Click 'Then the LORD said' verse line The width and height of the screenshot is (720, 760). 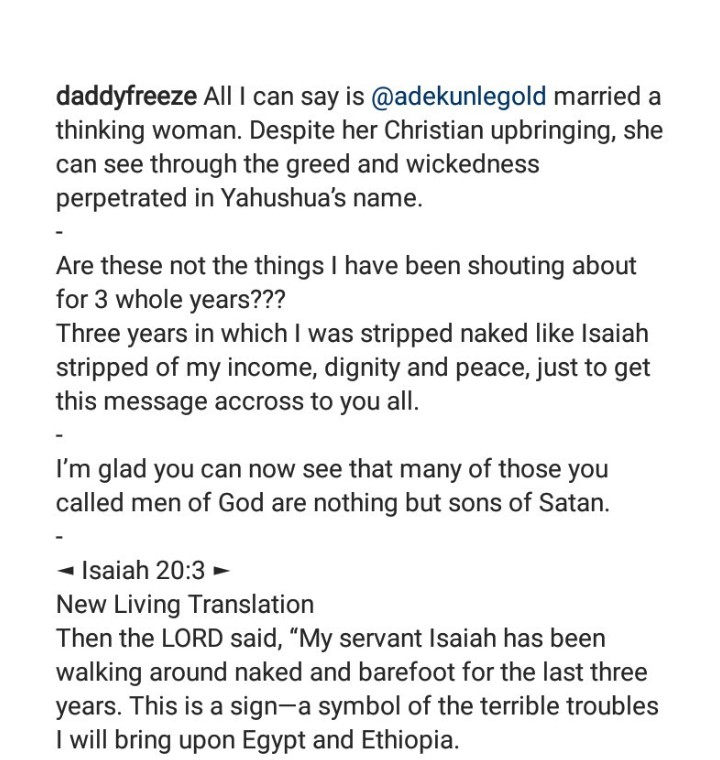[331, 638]
